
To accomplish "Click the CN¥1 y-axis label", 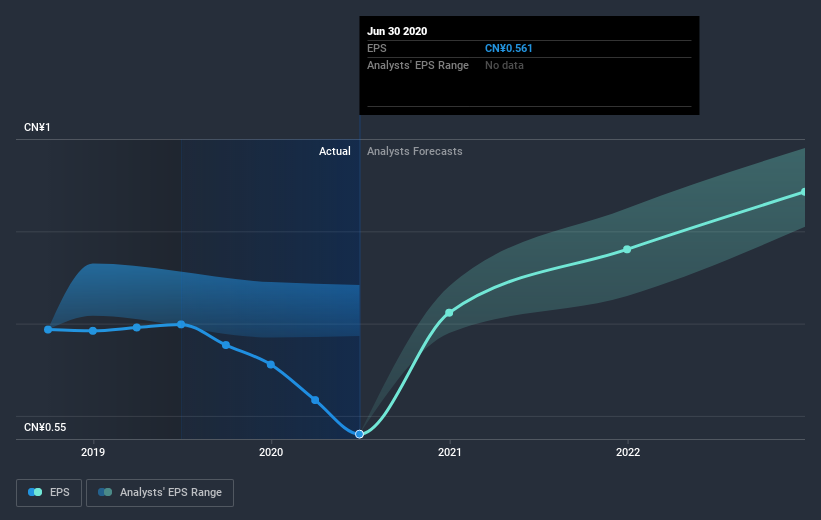I will click(37, 127).
